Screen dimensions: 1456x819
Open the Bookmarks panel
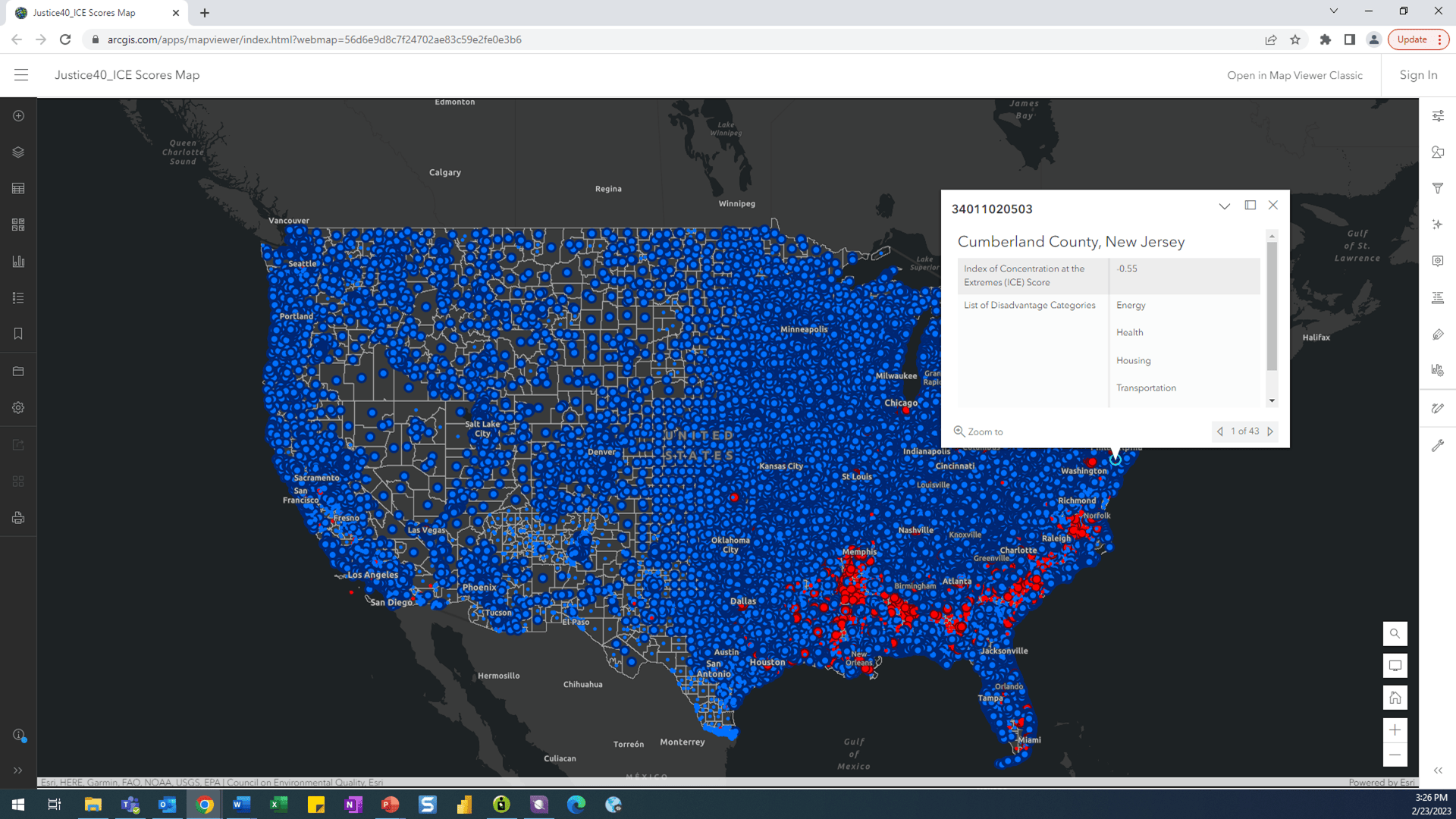[x=18, y=334]
